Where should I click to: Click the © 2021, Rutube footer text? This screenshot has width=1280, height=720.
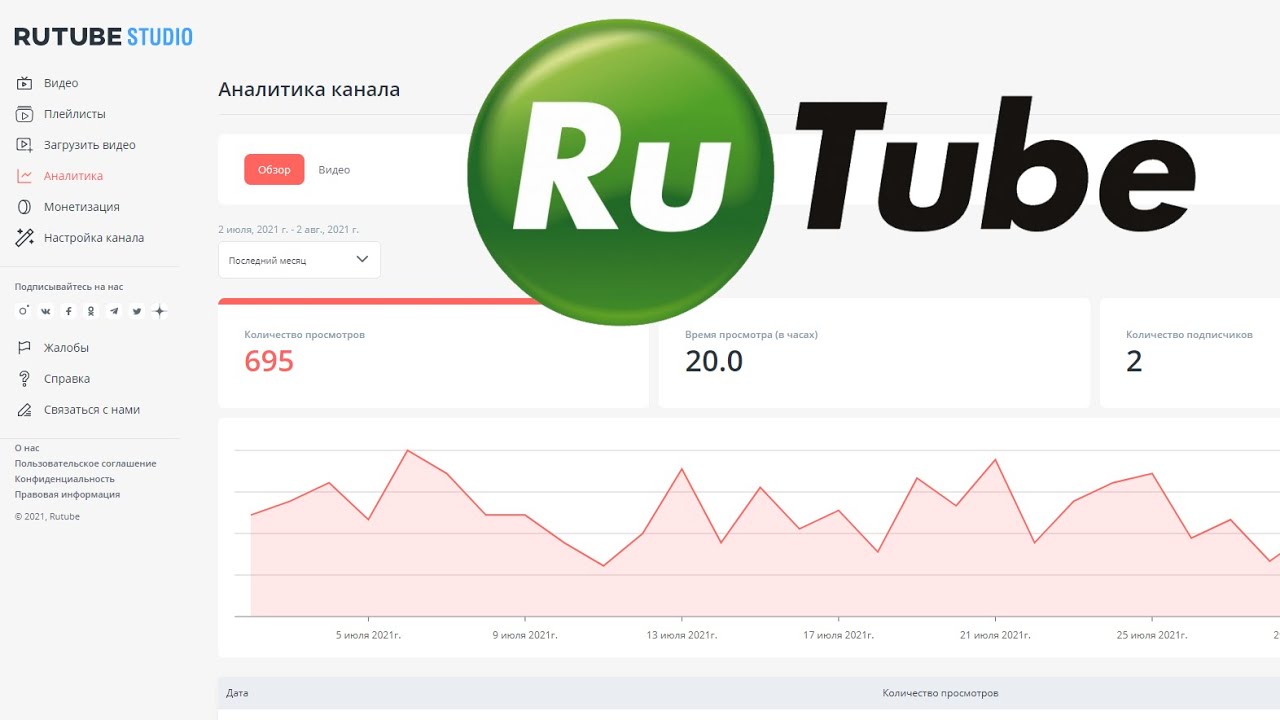(x=47, y=517)
